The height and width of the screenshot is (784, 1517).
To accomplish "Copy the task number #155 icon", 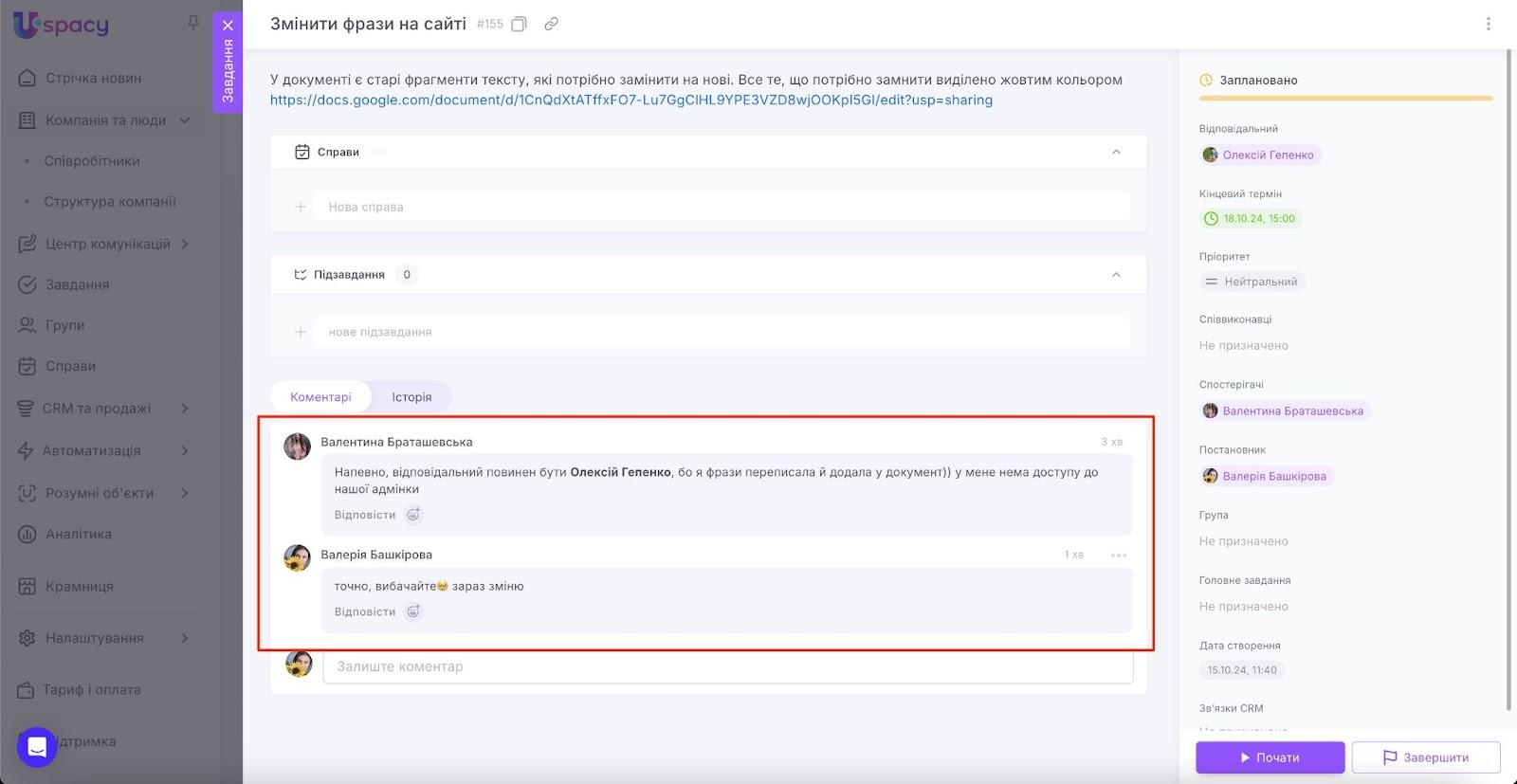I will point(519,25).
